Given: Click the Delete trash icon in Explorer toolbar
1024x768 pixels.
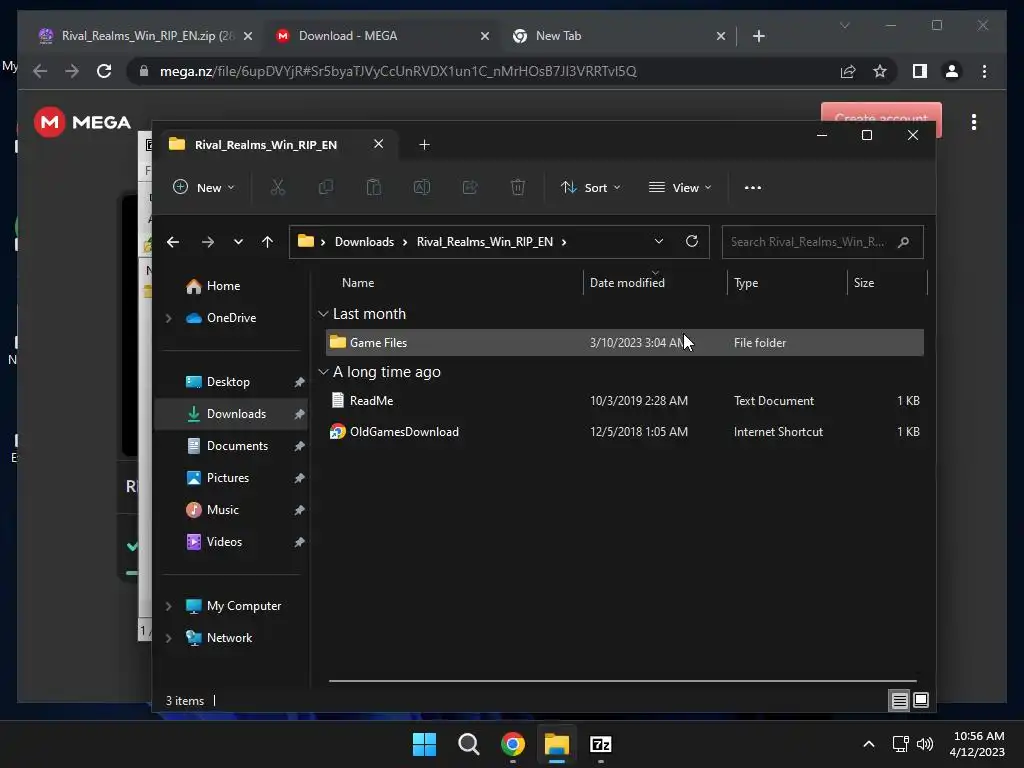Looking at the screenshot, I should tap(518, 187).
